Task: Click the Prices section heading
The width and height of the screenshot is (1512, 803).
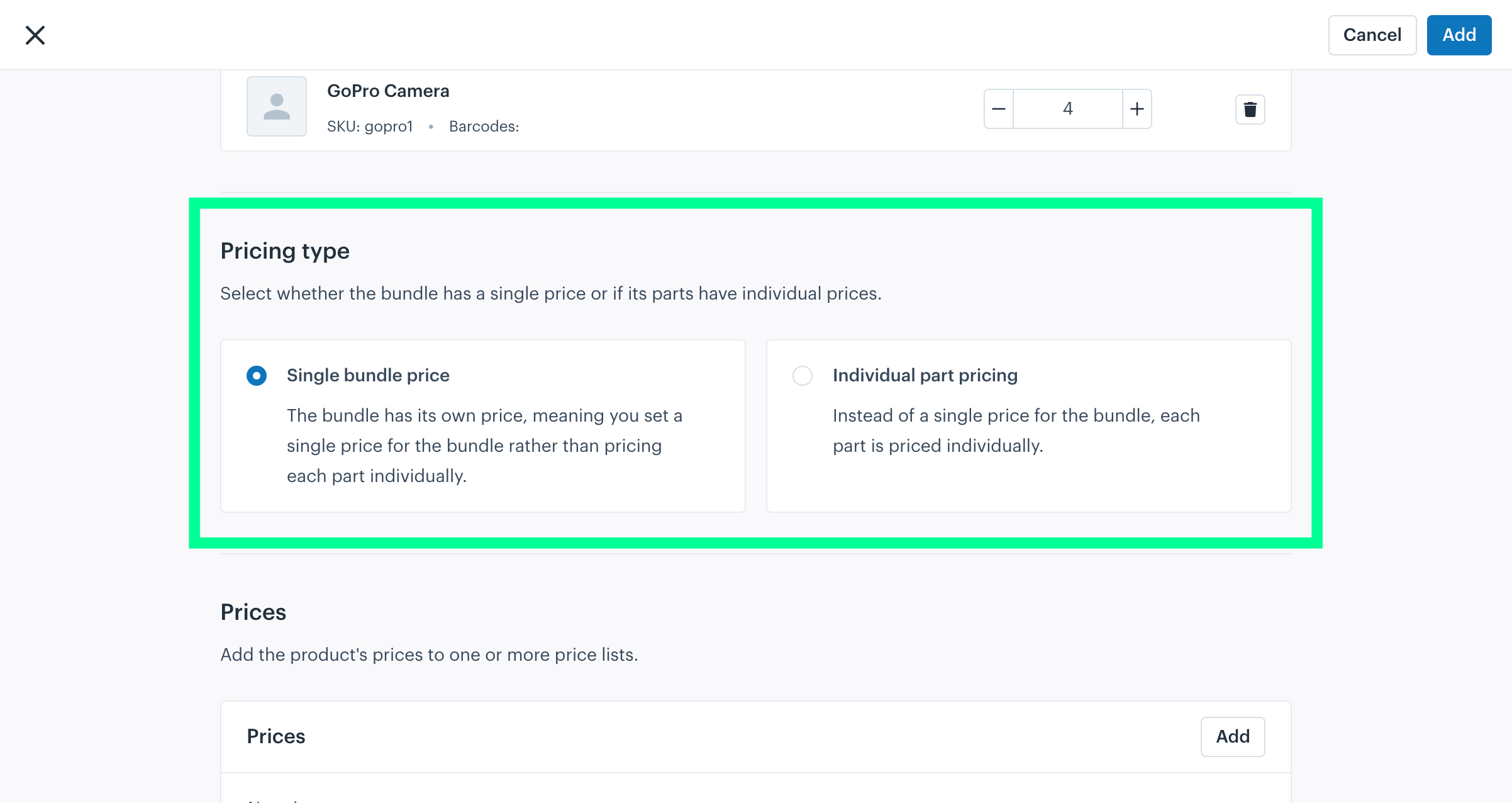Action: (253, 612)
